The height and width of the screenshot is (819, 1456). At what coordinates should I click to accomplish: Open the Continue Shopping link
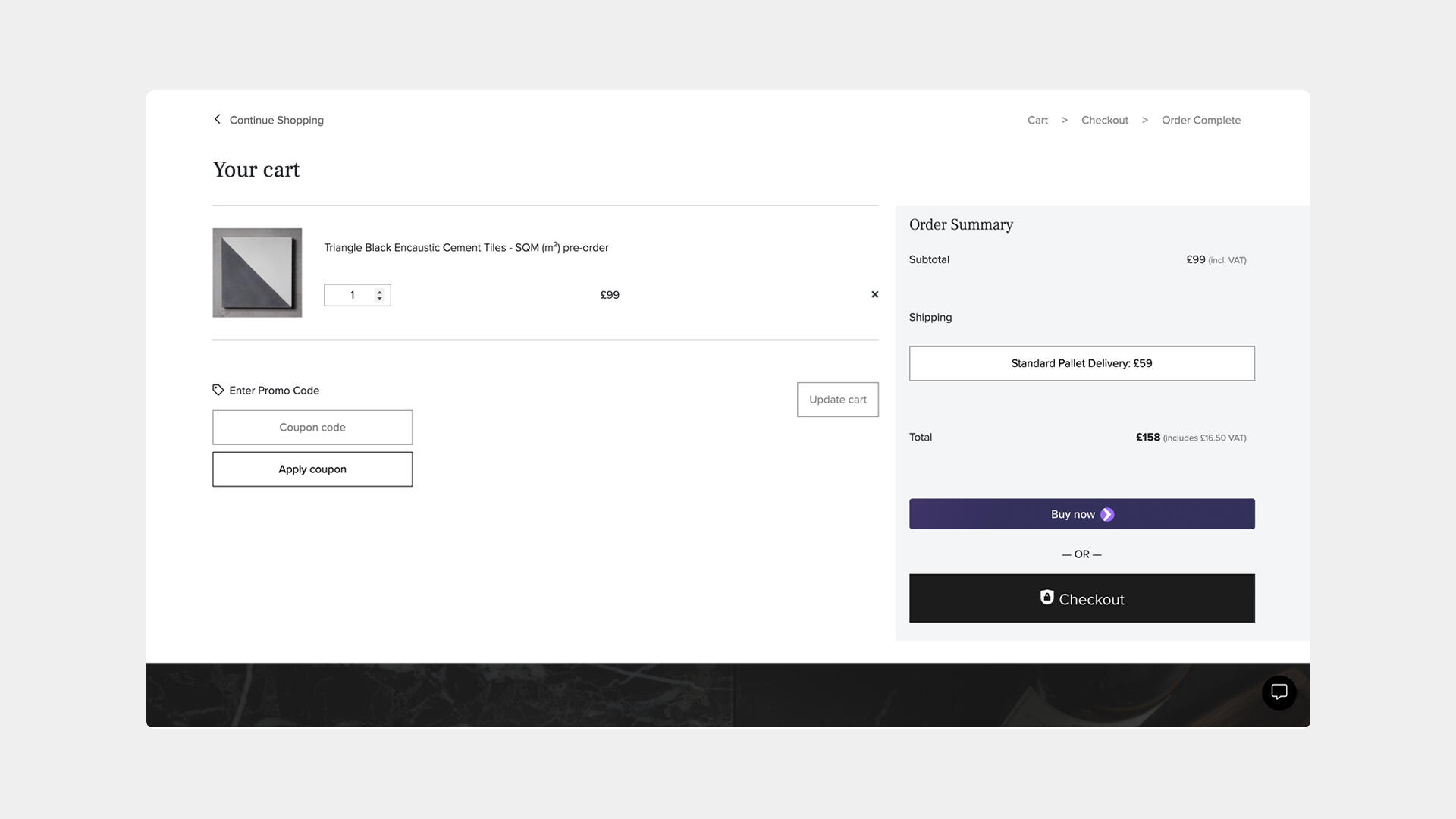(x=276, y=121)
